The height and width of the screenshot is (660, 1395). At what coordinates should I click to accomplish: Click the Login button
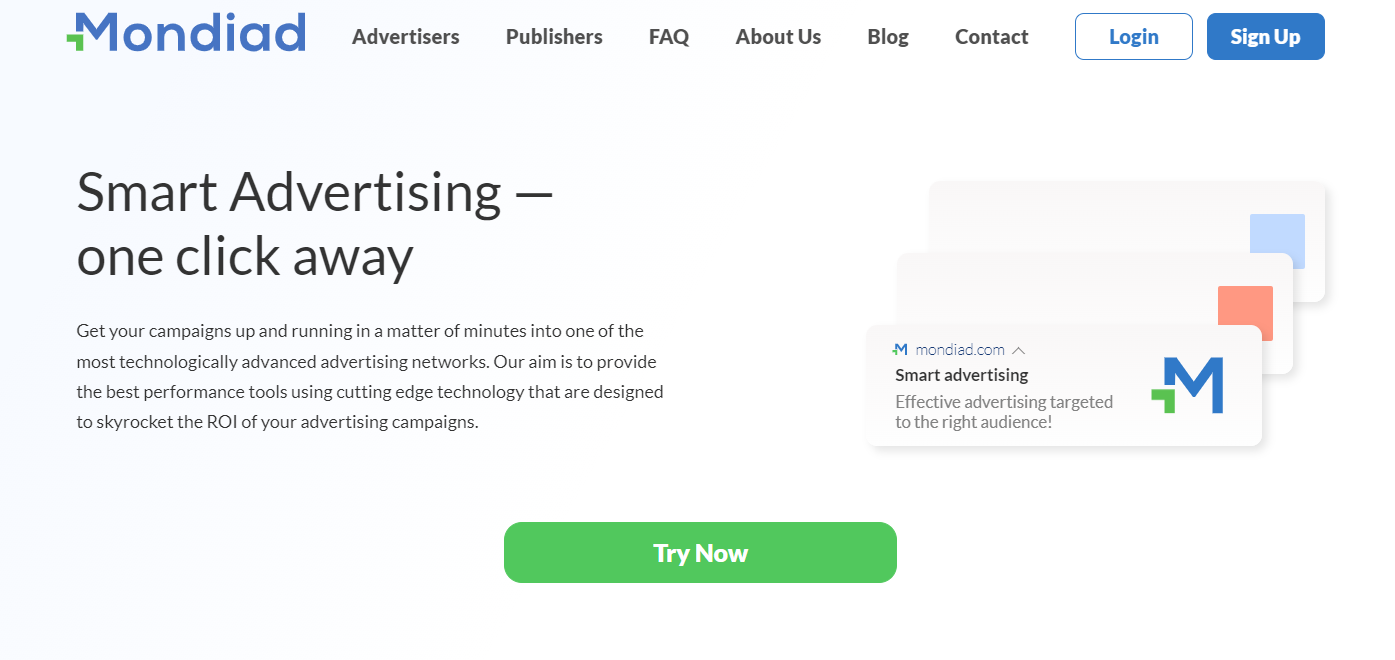point(1133,37)
